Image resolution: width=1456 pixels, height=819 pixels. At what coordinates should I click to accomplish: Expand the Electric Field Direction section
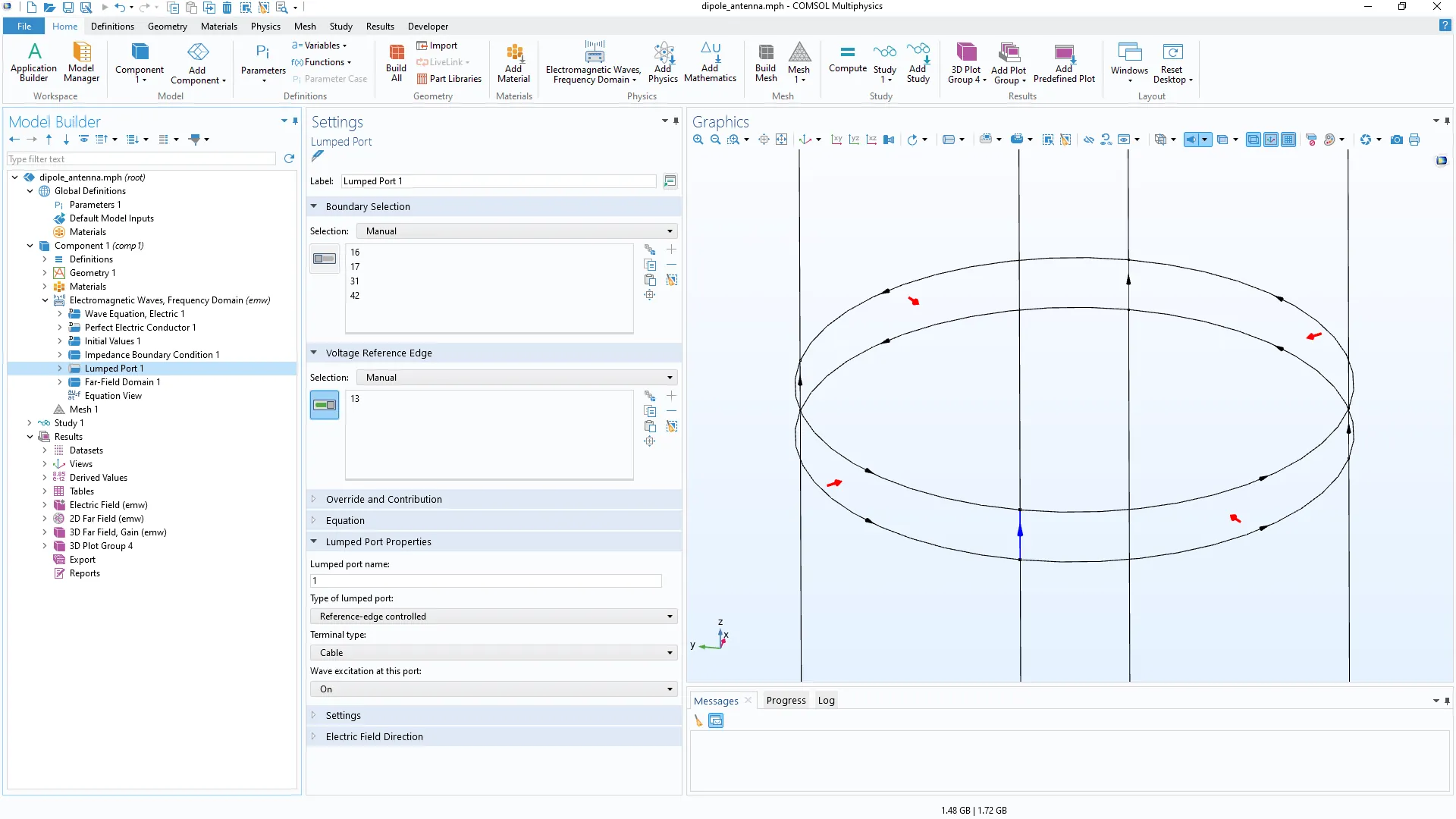pyautogui.click(x=374, y=736)
